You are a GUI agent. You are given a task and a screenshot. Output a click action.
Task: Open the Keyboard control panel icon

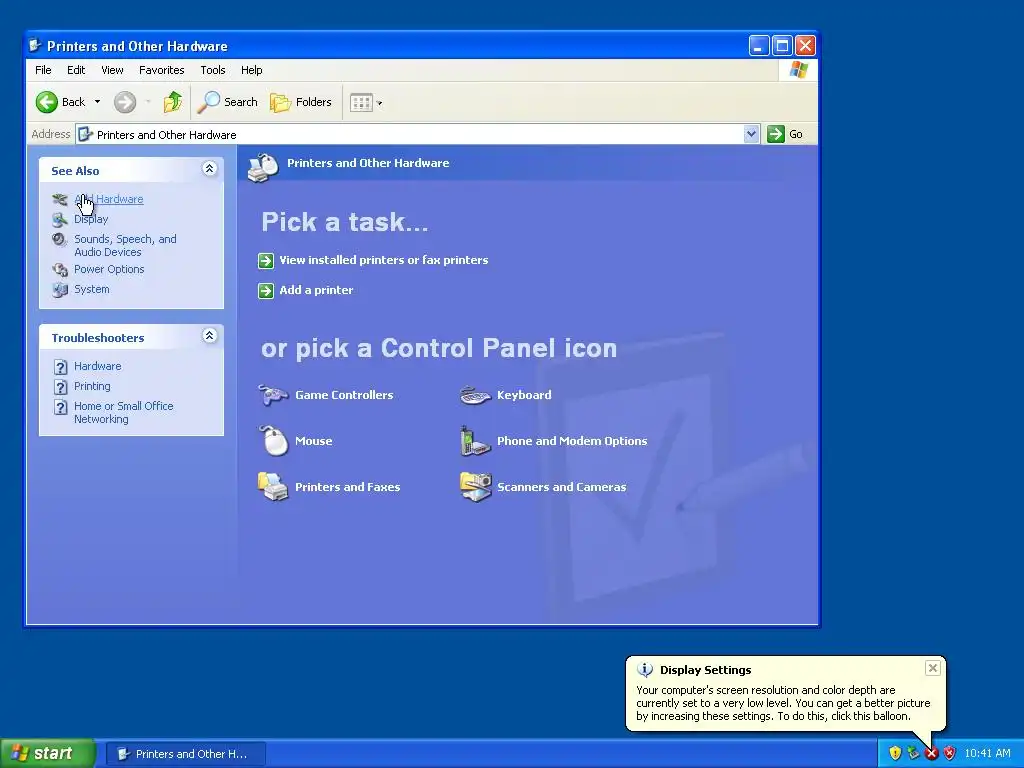pos(475,395)
